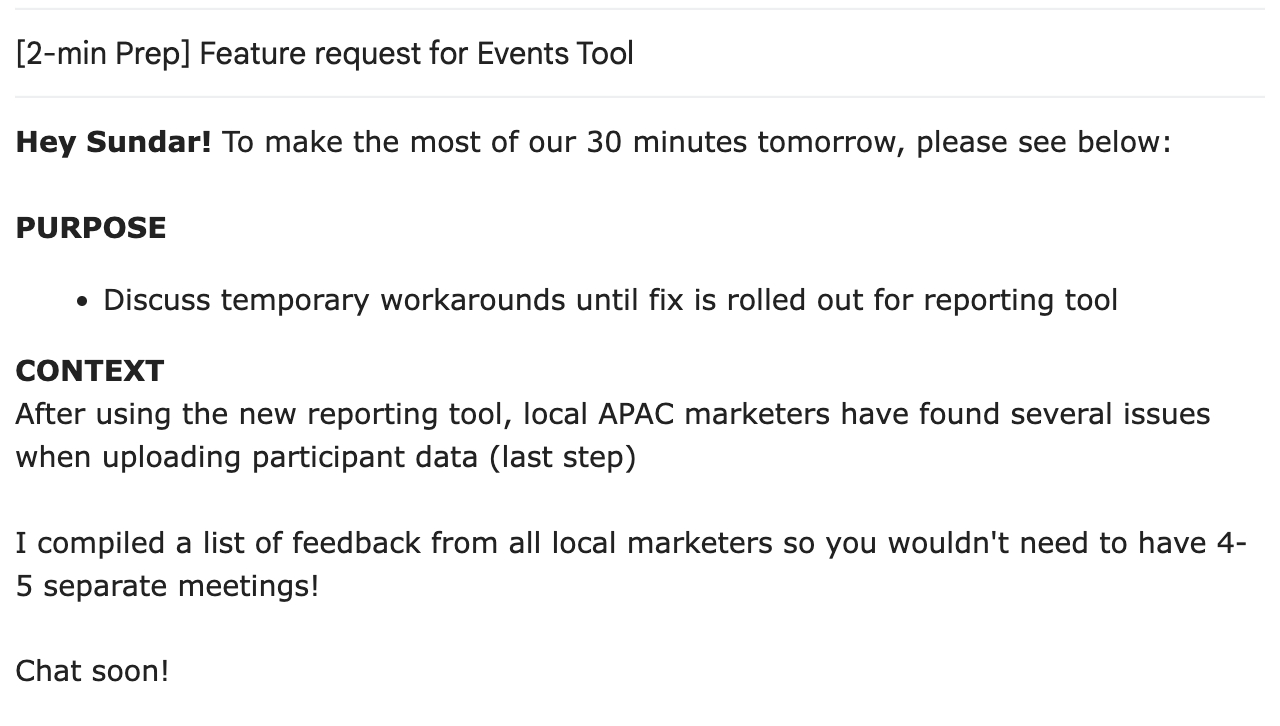The height and width of the screenshot is (726, 1280).
Task: Click 'separate meetings!' text
Action: pyautogui.click(x=181, y=586)
